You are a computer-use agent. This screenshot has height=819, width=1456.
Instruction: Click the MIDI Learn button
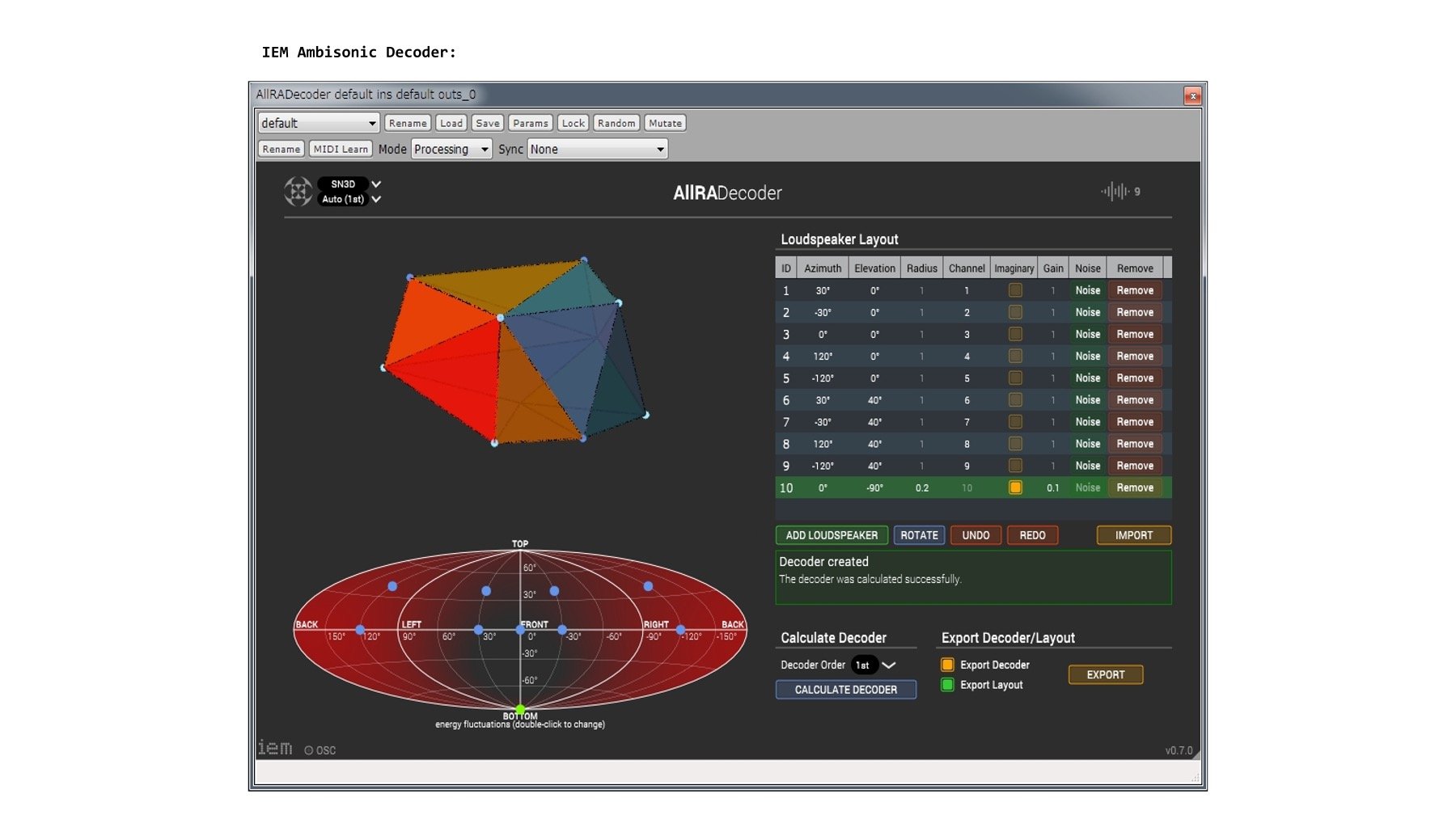[341, 149]
